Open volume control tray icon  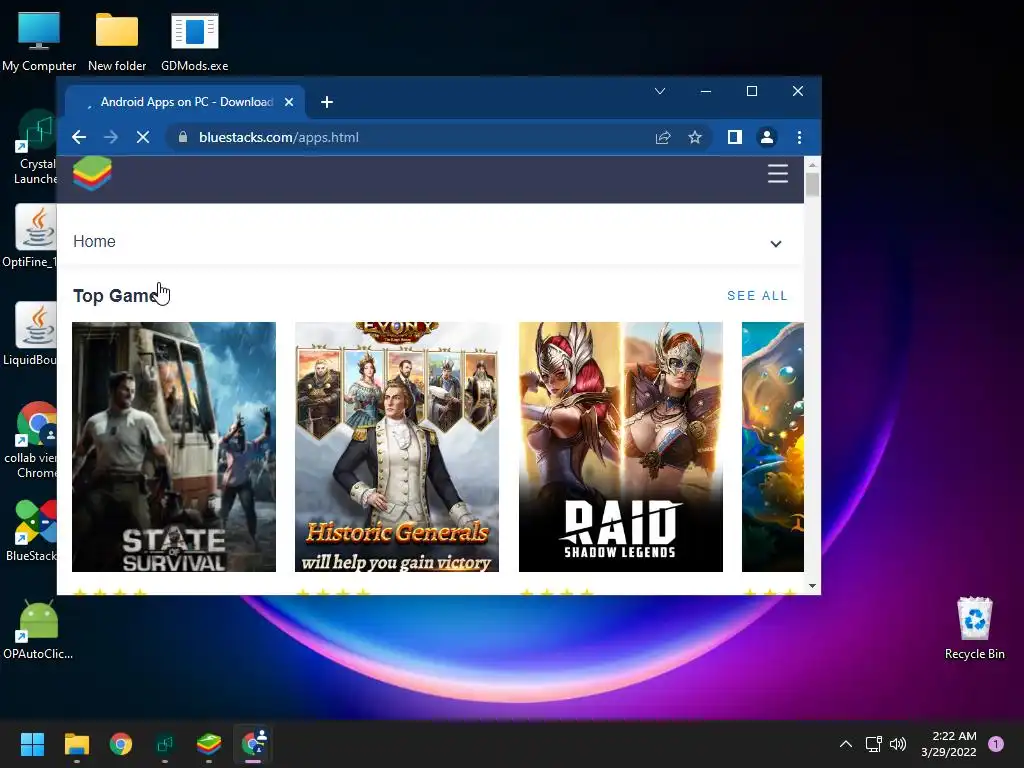[x=899, y=744]
